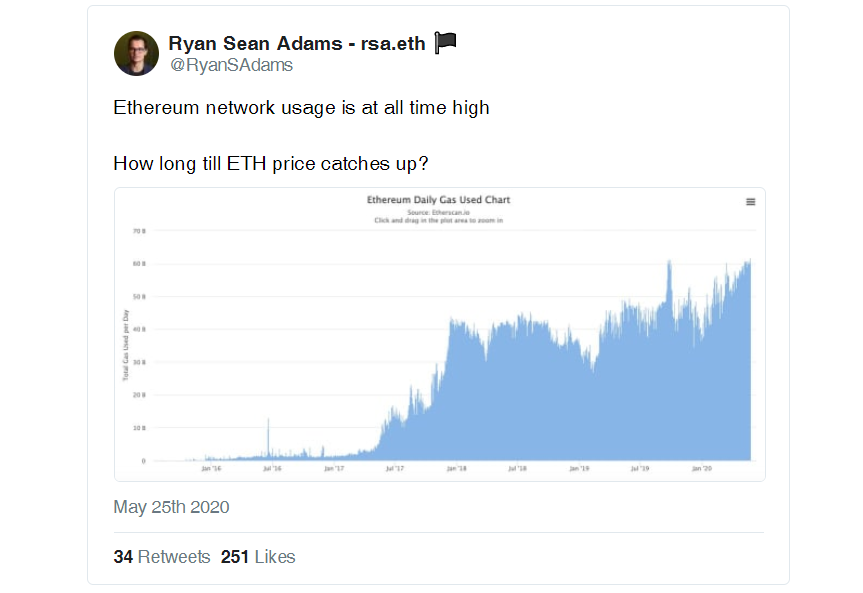Click Ryan Sean Adams profile avatar
The width and height of the screenshot is (863, 593).
click(x=136, y=52)
